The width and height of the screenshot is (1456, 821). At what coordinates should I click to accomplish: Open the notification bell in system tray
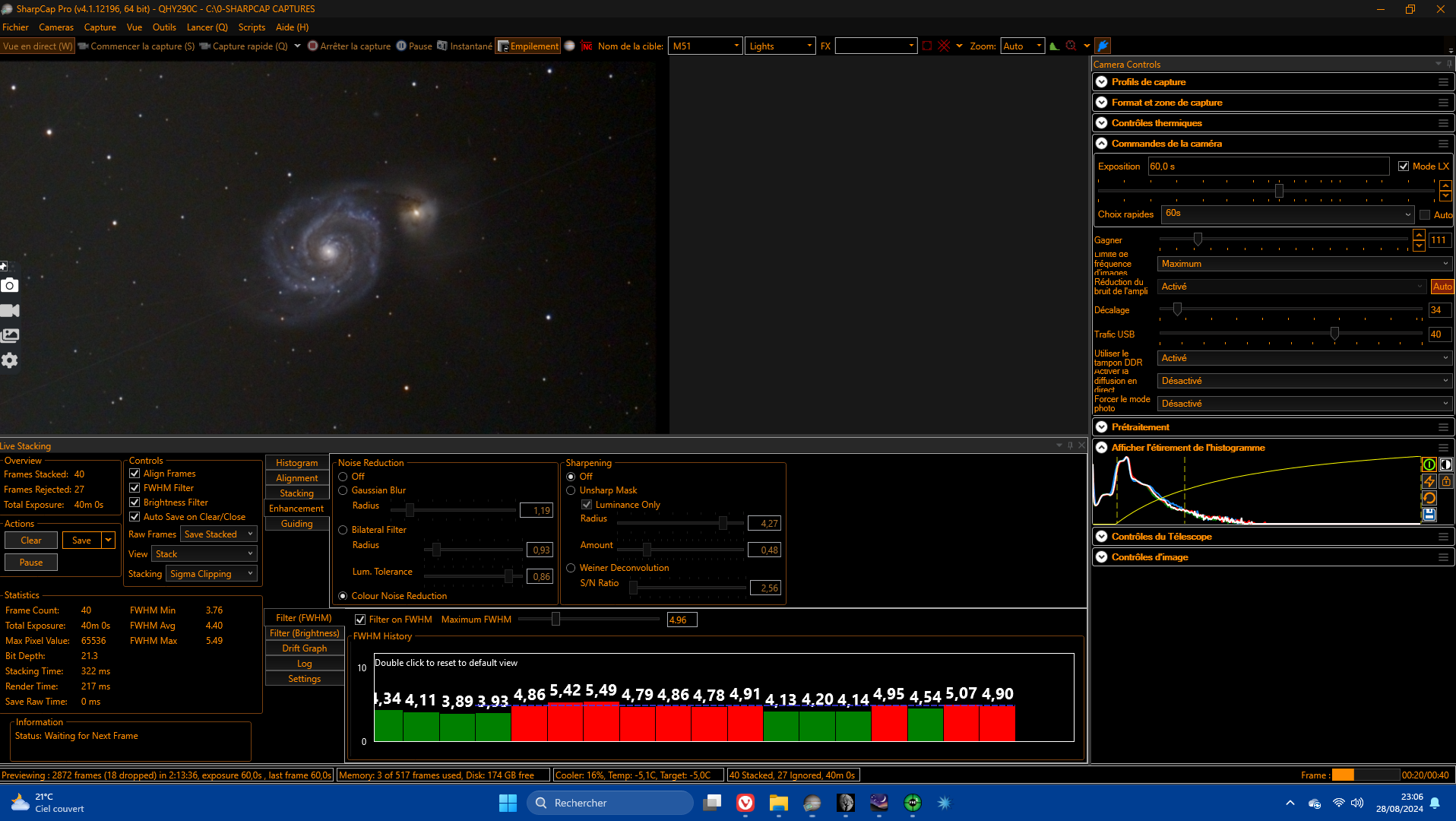click(x=1435, y=803)
